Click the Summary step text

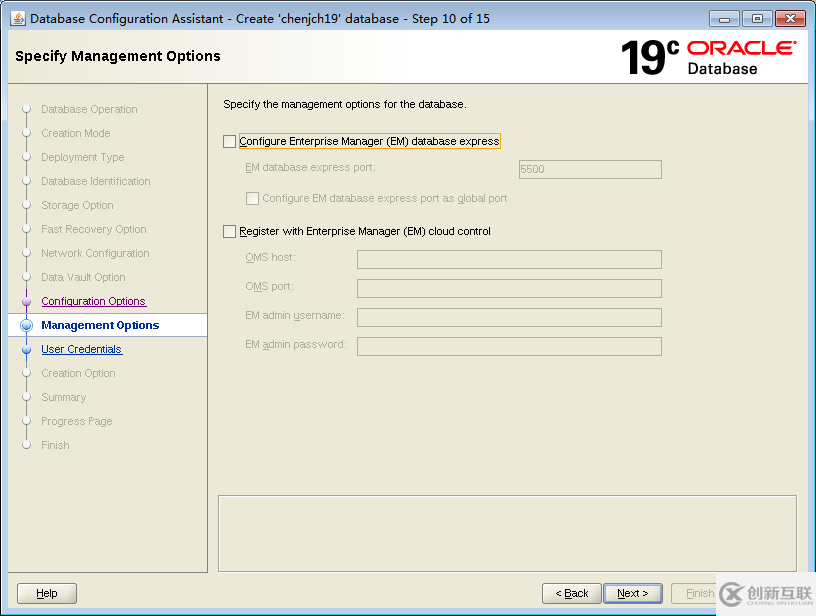pos(63,397)
